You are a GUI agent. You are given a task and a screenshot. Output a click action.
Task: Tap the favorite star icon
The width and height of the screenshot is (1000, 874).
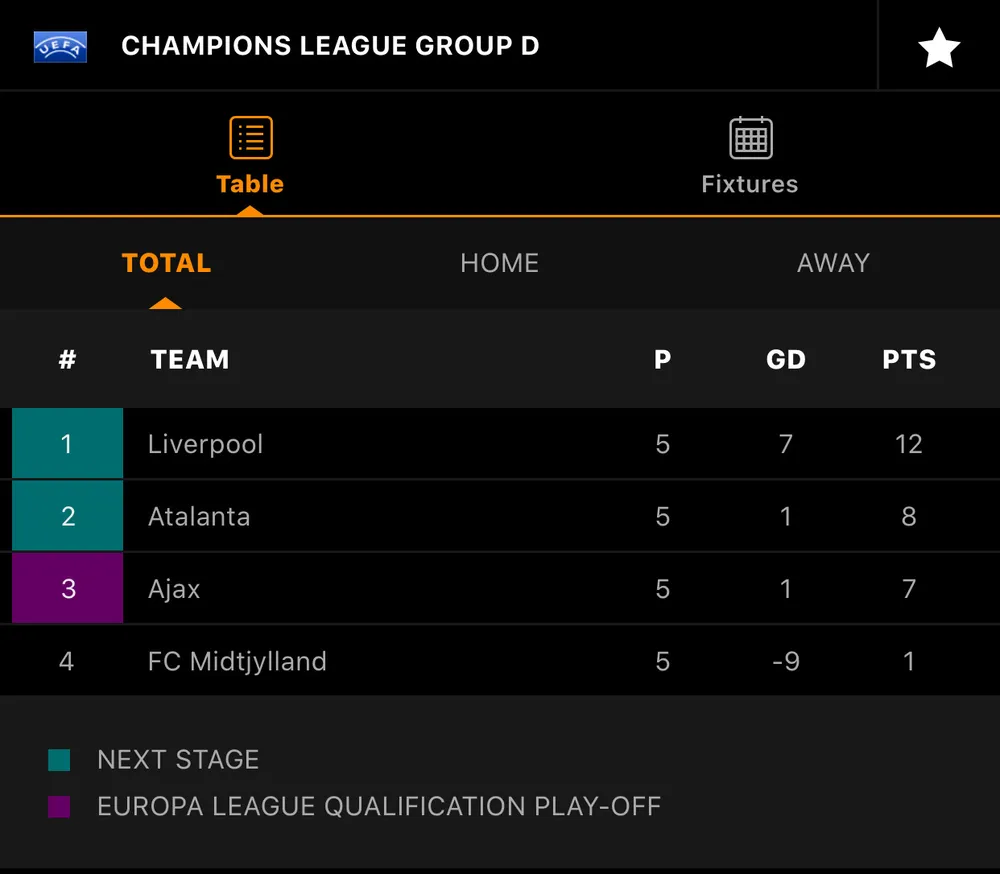[x=939, y=47]
